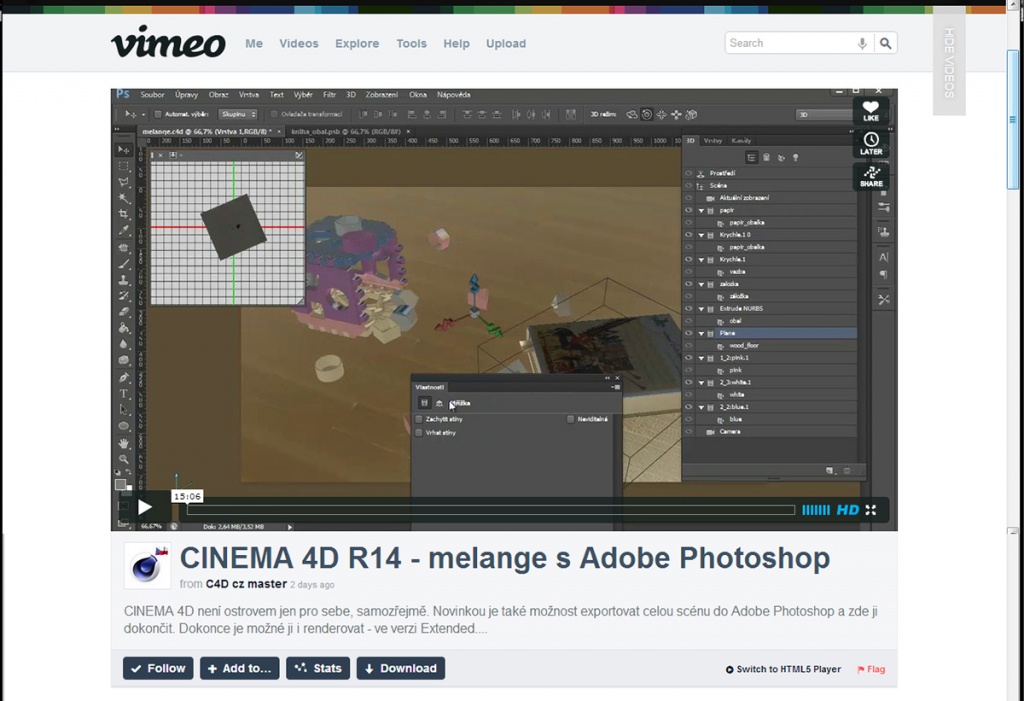Check the Neviditelná checkbox
1024x701 pixels.
[571, 419]
